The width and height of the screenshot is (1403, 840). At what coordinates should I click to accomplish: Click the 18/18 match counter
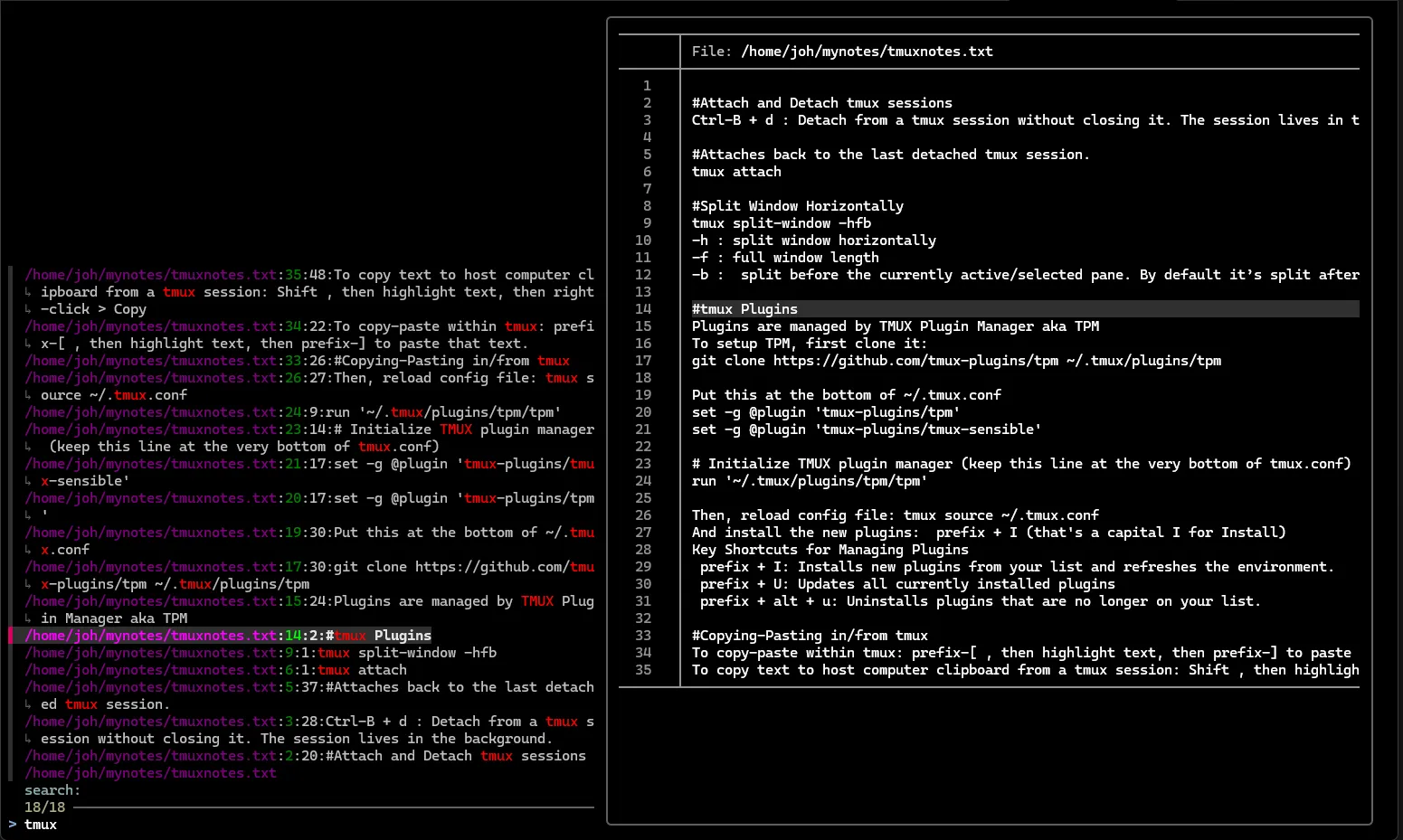tap(44, 807)
